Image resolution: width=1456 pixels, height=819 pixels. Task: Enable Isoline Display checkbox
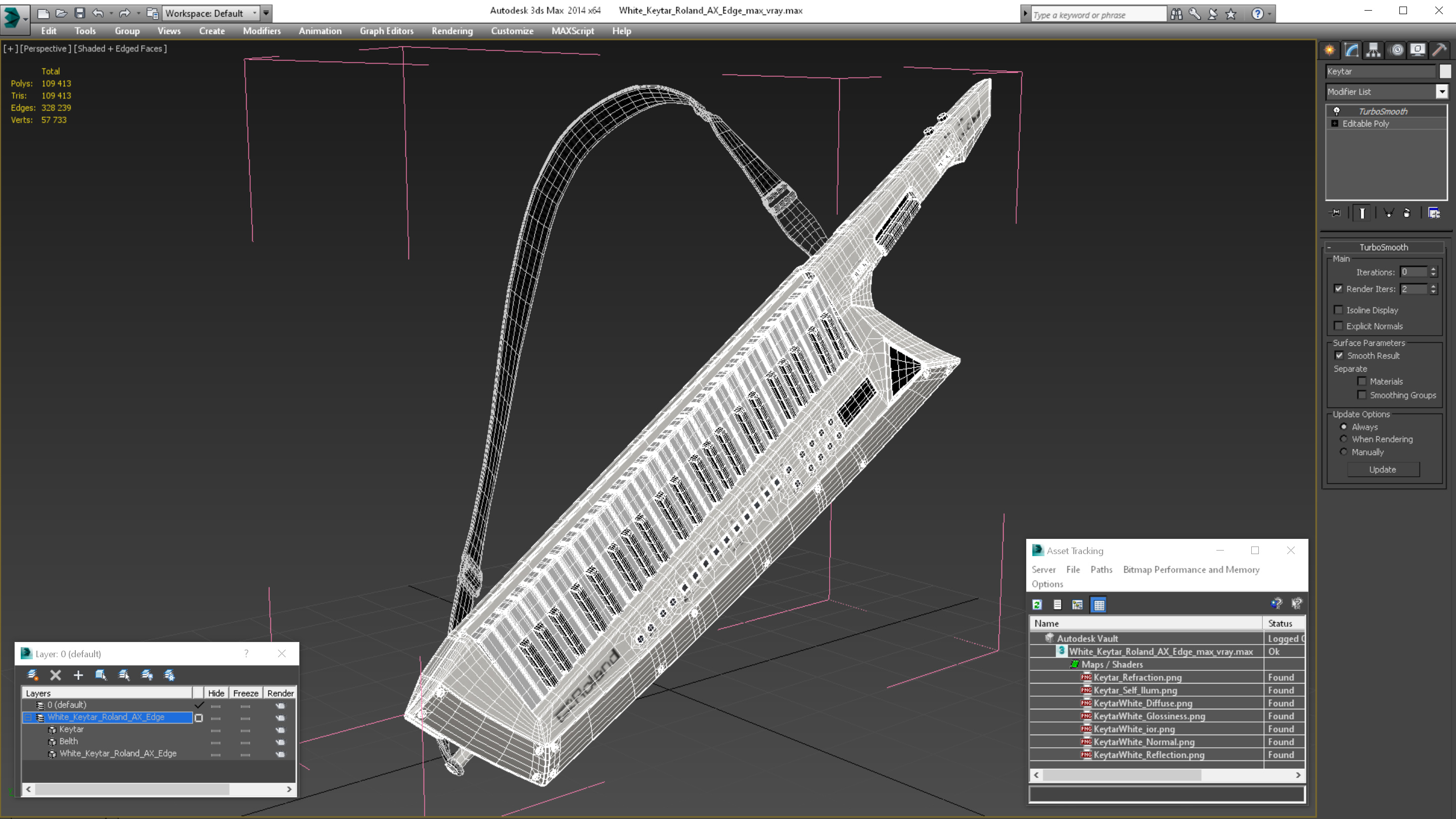(x=1338, y=310)
